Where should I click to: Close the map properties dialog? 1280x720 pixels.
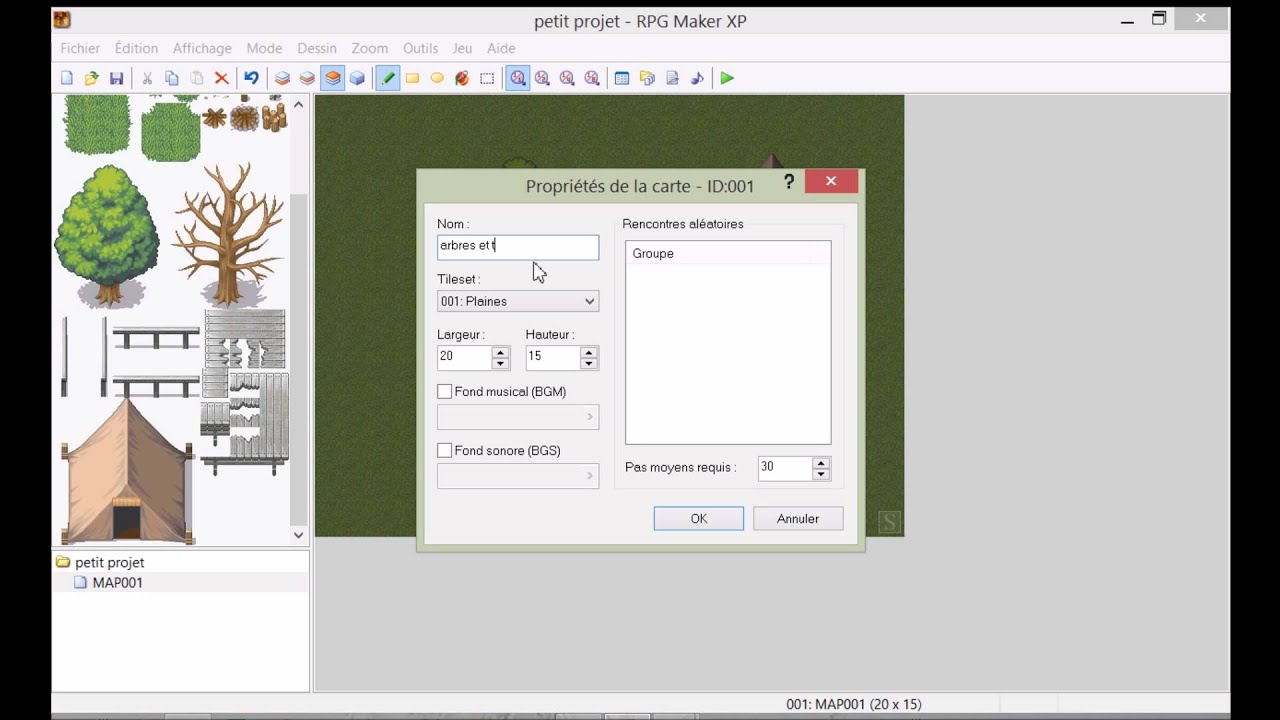coord(831,181)
